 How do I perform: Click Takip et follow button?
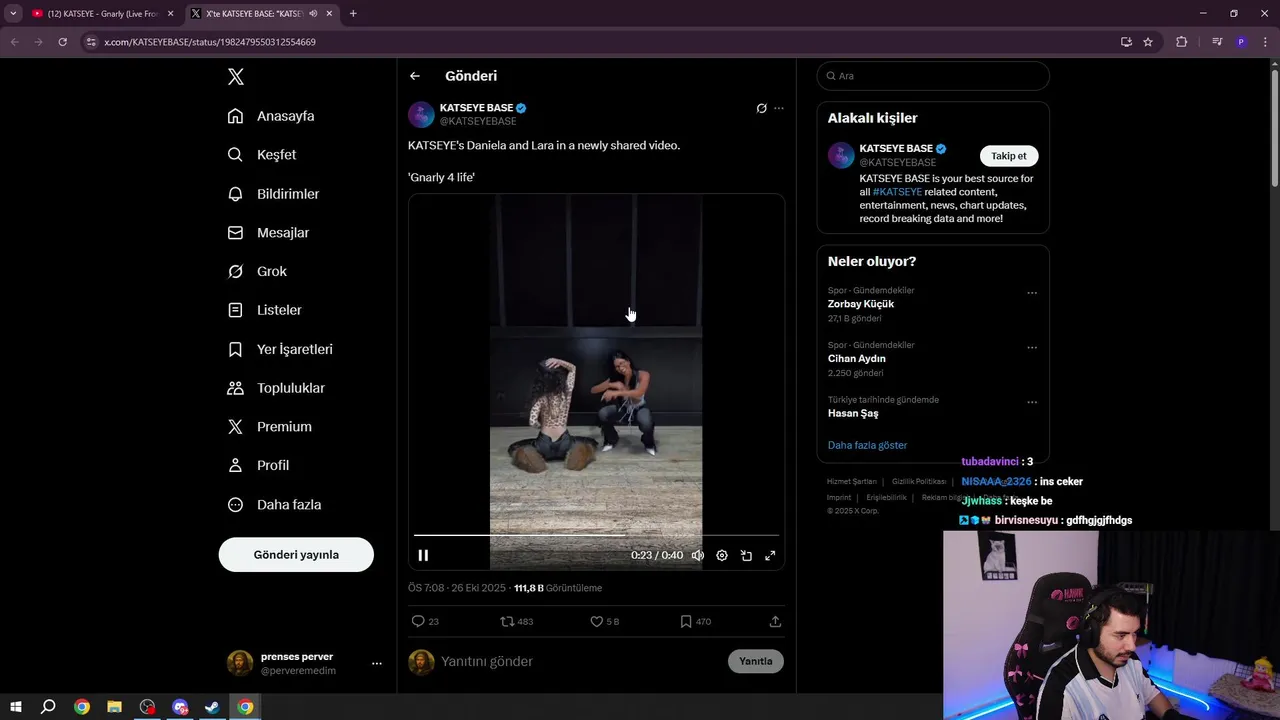tap(1009, 156)
